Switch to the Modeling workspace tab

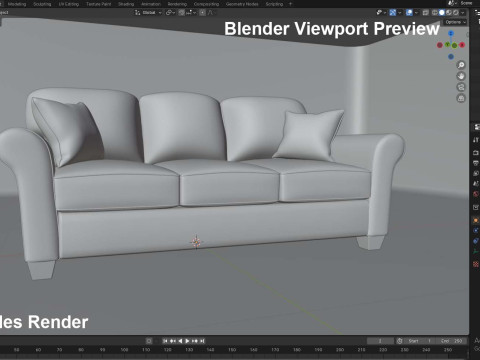click(x=17, y=4)
